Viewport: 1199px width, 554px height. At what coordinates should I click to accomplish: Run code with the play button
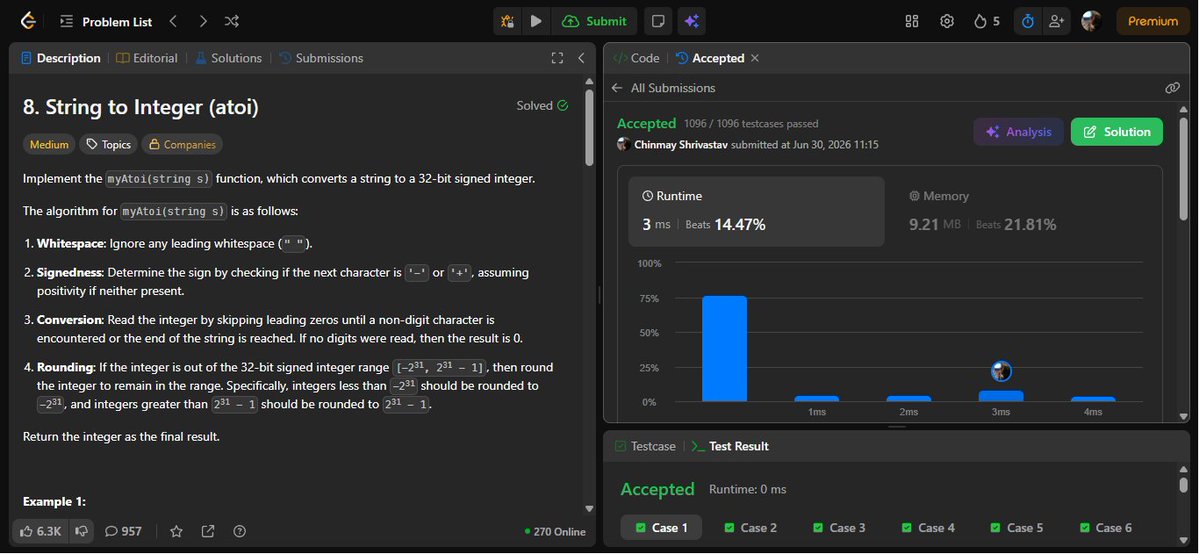pos(536,21)
